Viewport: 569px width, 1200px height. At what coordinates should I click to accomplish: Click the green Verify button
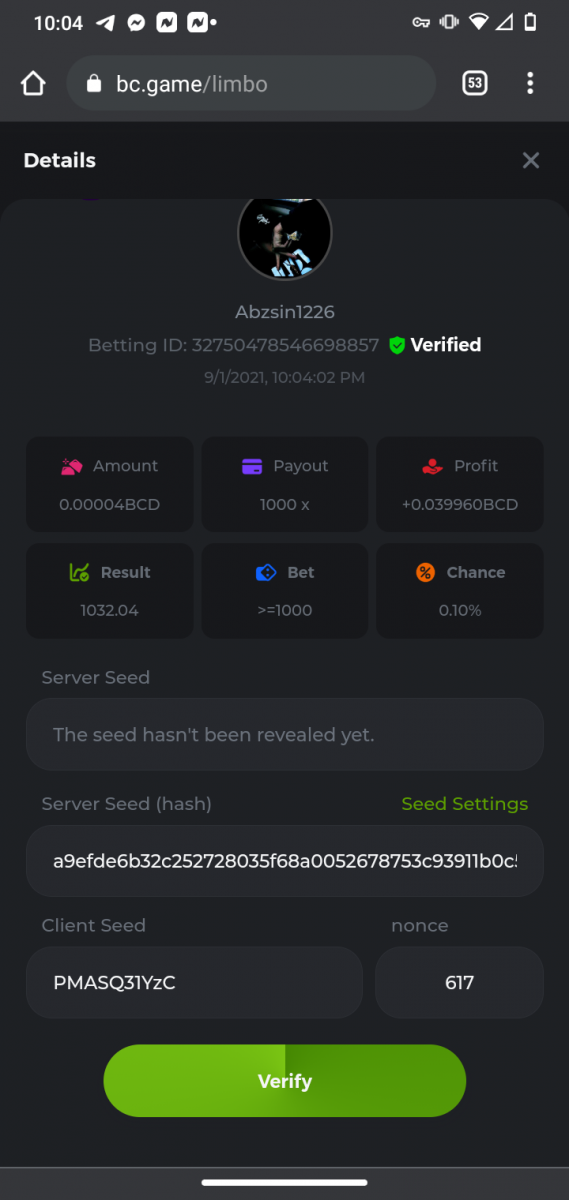[285, 1081]
